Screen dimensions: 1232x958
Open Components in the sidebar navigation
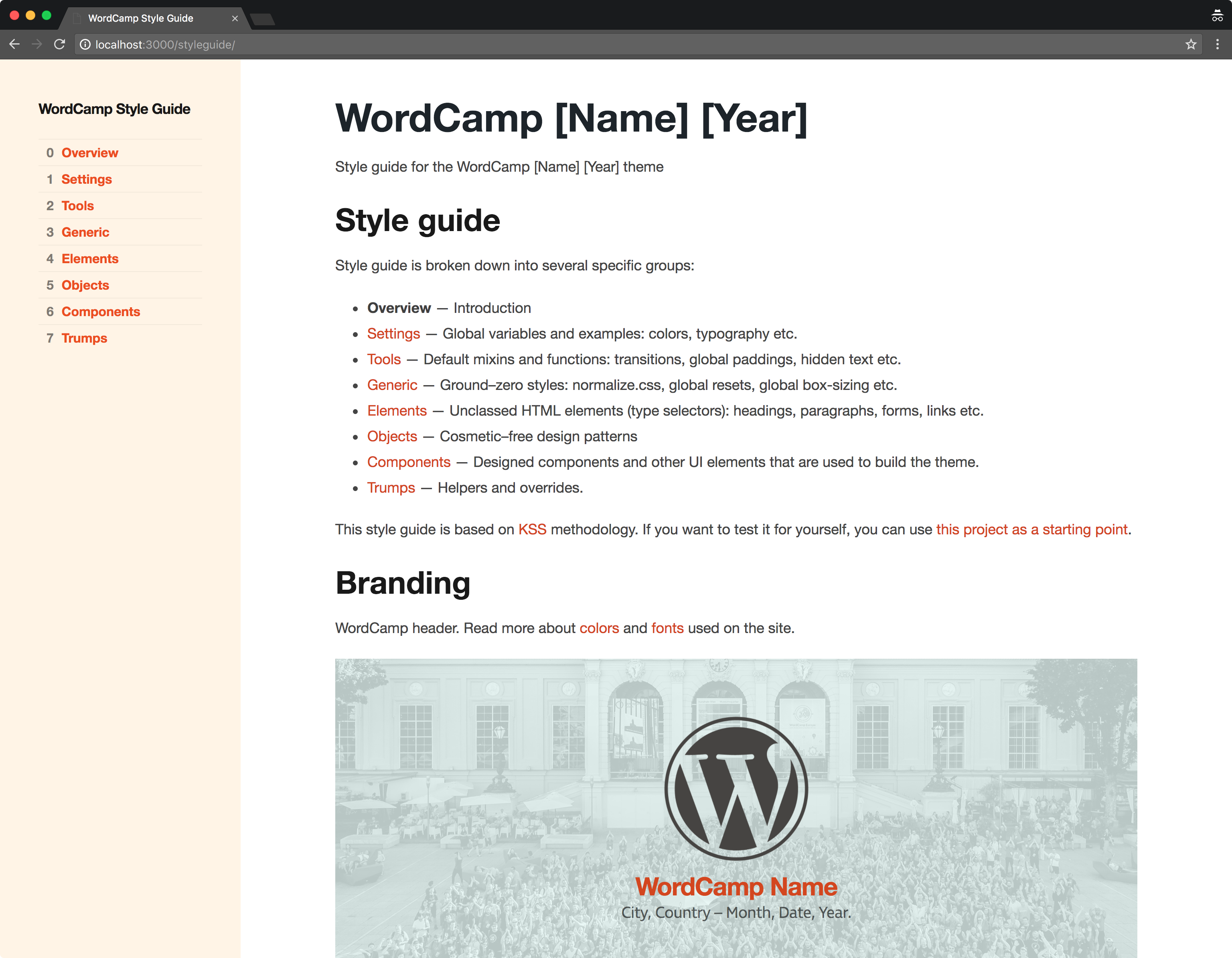(100, 312)
